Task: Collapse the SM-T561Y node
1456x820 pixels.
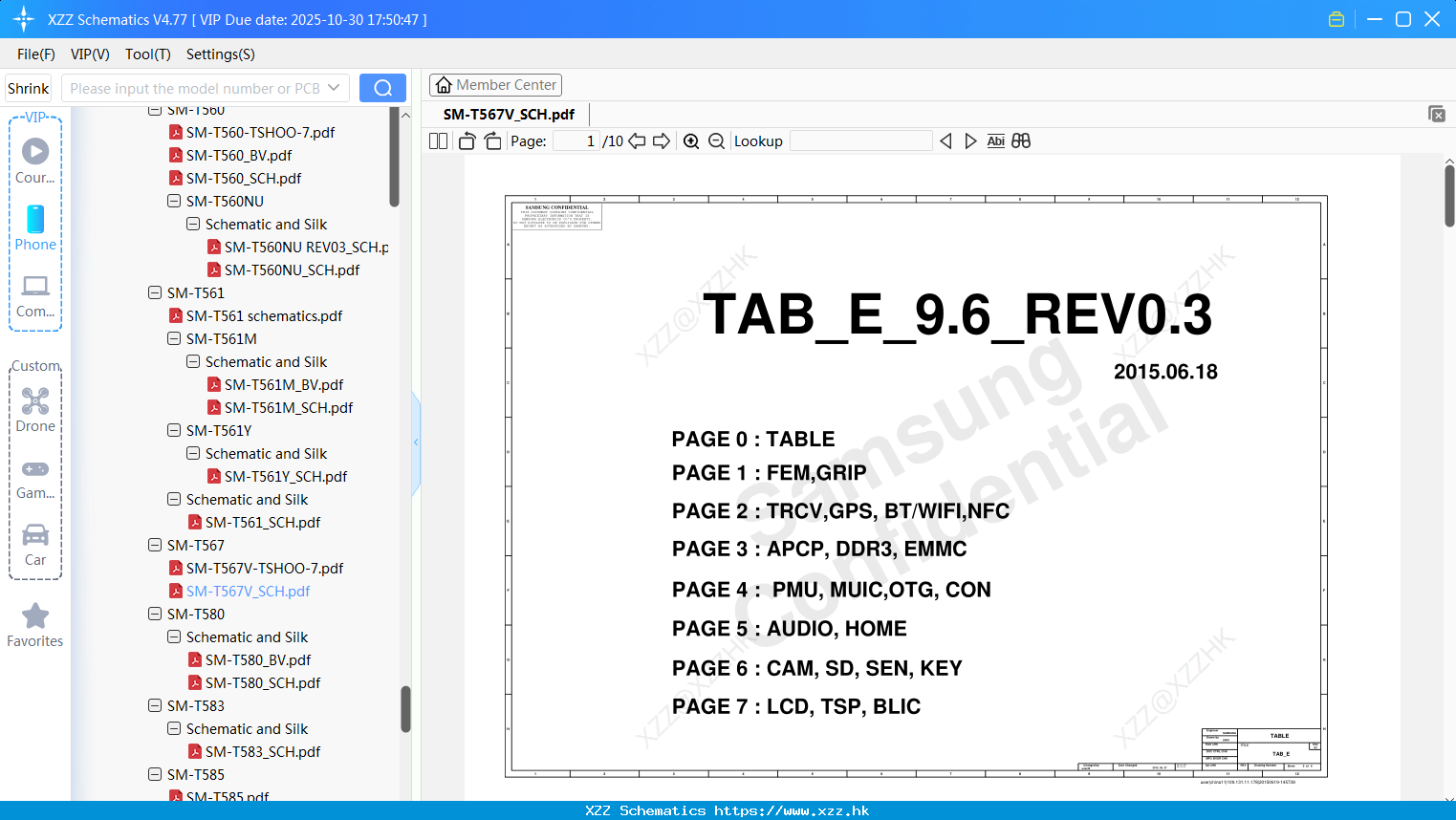Action: [174, 430]
